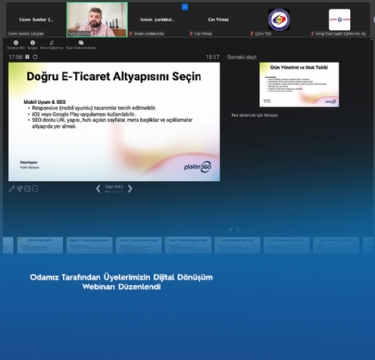Open the İpuçları tips icon

[x=33, y=43]
